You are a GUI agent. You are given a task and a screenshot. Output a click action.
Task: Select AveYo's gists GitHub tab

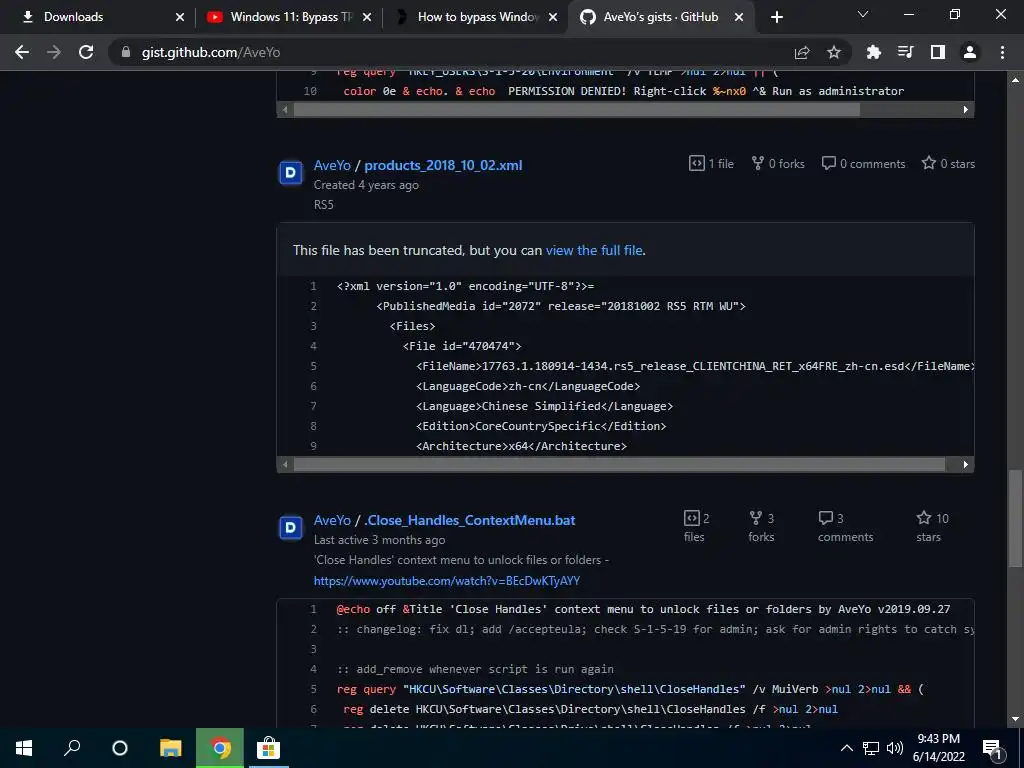coord(660,17)
